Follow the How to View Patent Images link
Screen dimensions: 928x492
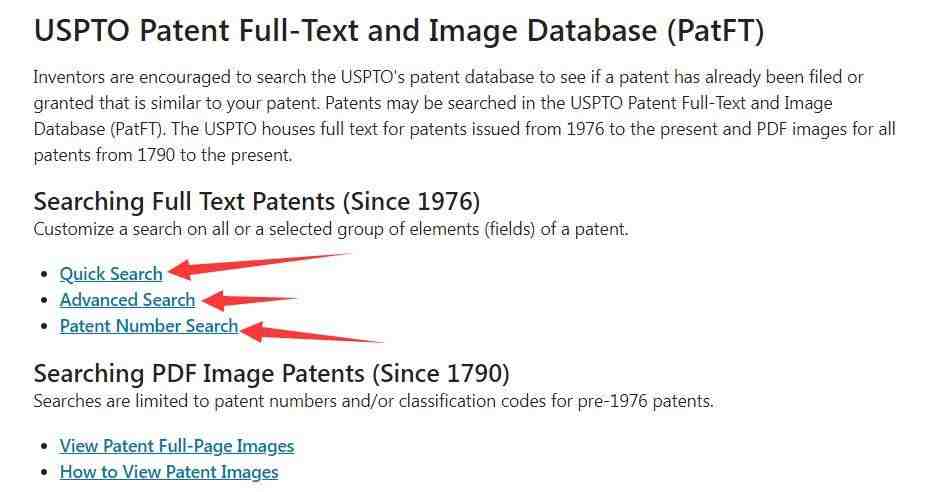169,472
